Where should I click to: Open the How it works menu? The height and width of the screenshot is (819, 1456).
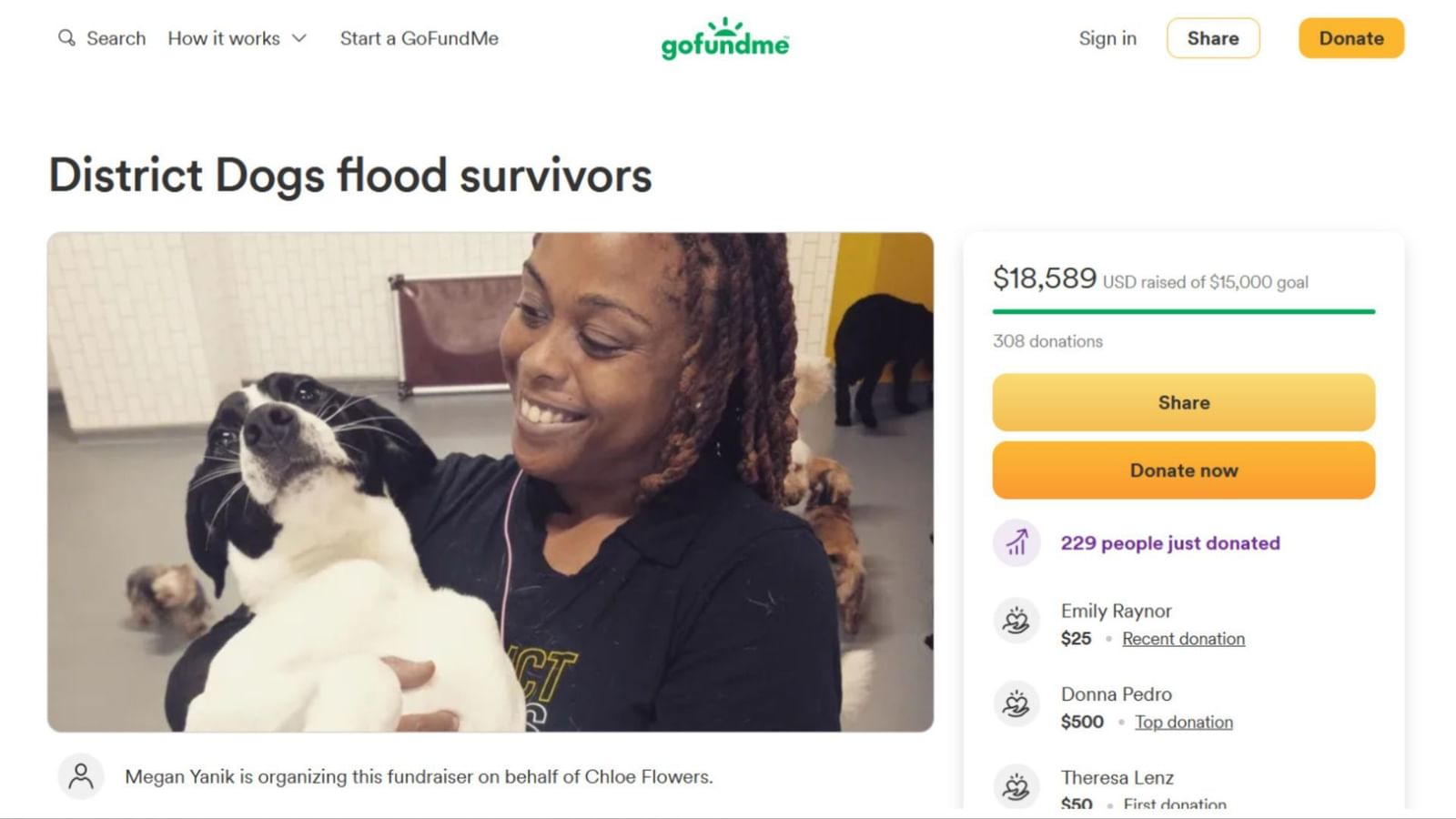223,38
